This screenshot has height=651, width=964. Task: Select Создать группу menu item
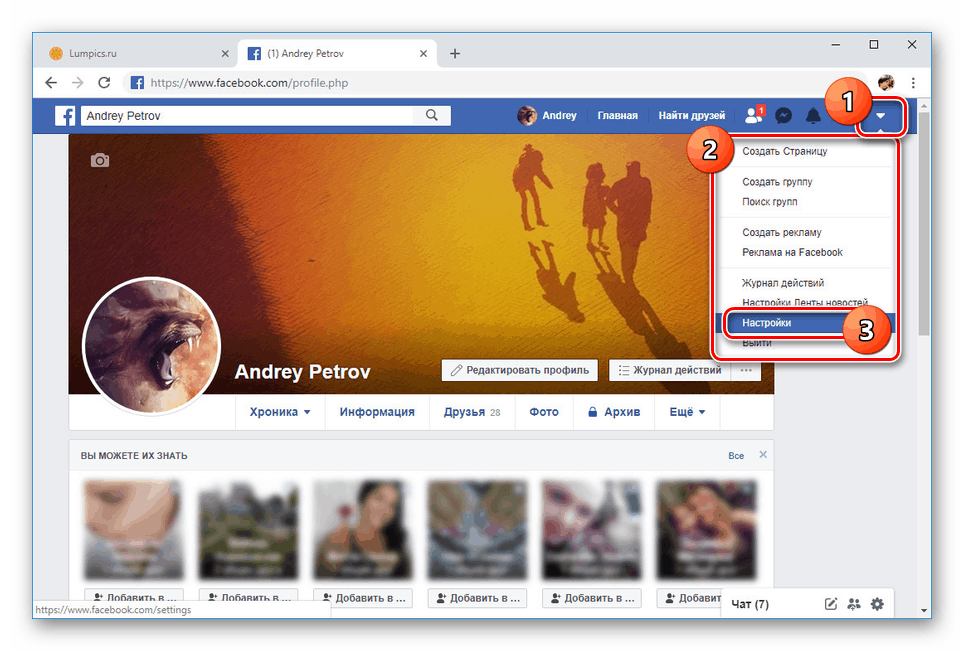pos(777,182)
